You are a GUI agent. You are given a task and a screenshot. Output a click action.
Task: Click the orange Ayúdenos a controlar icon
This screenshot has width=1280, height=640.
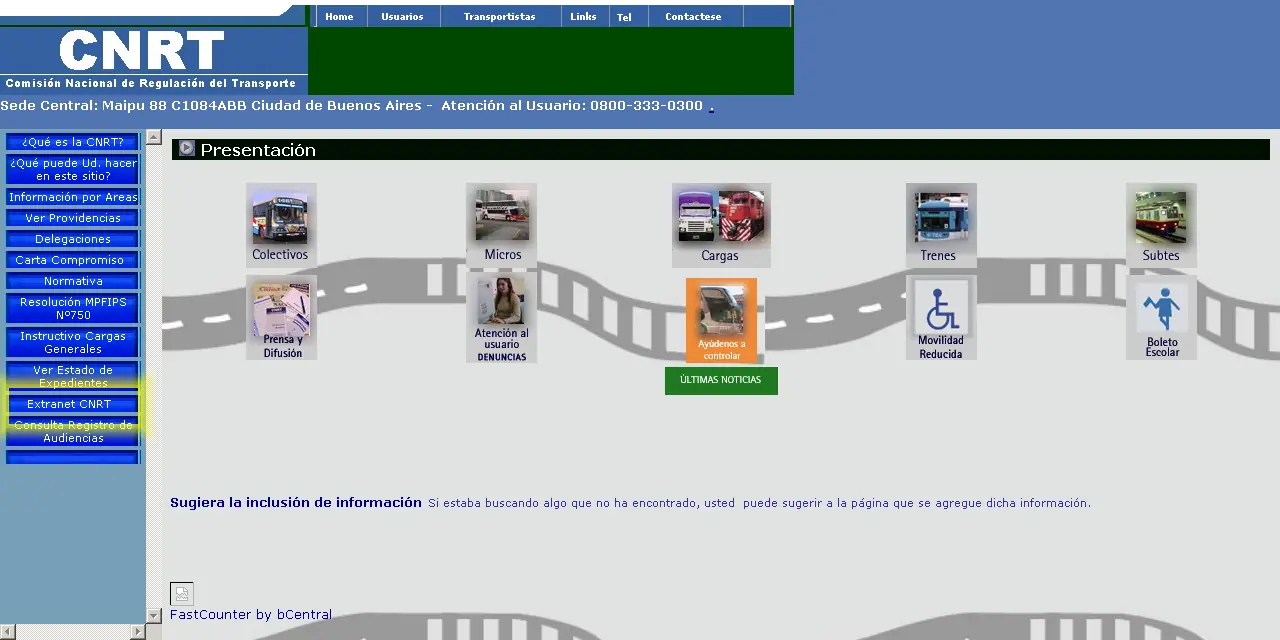(721, 321)
